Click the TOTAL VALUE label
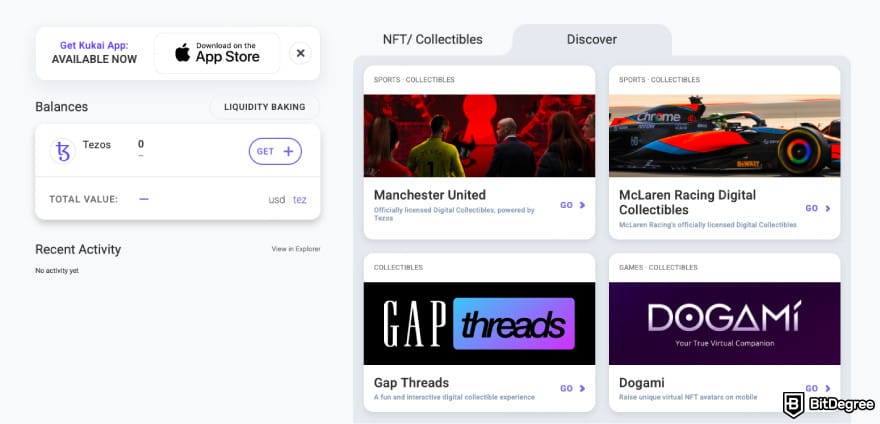 click(x=84, y=199)
